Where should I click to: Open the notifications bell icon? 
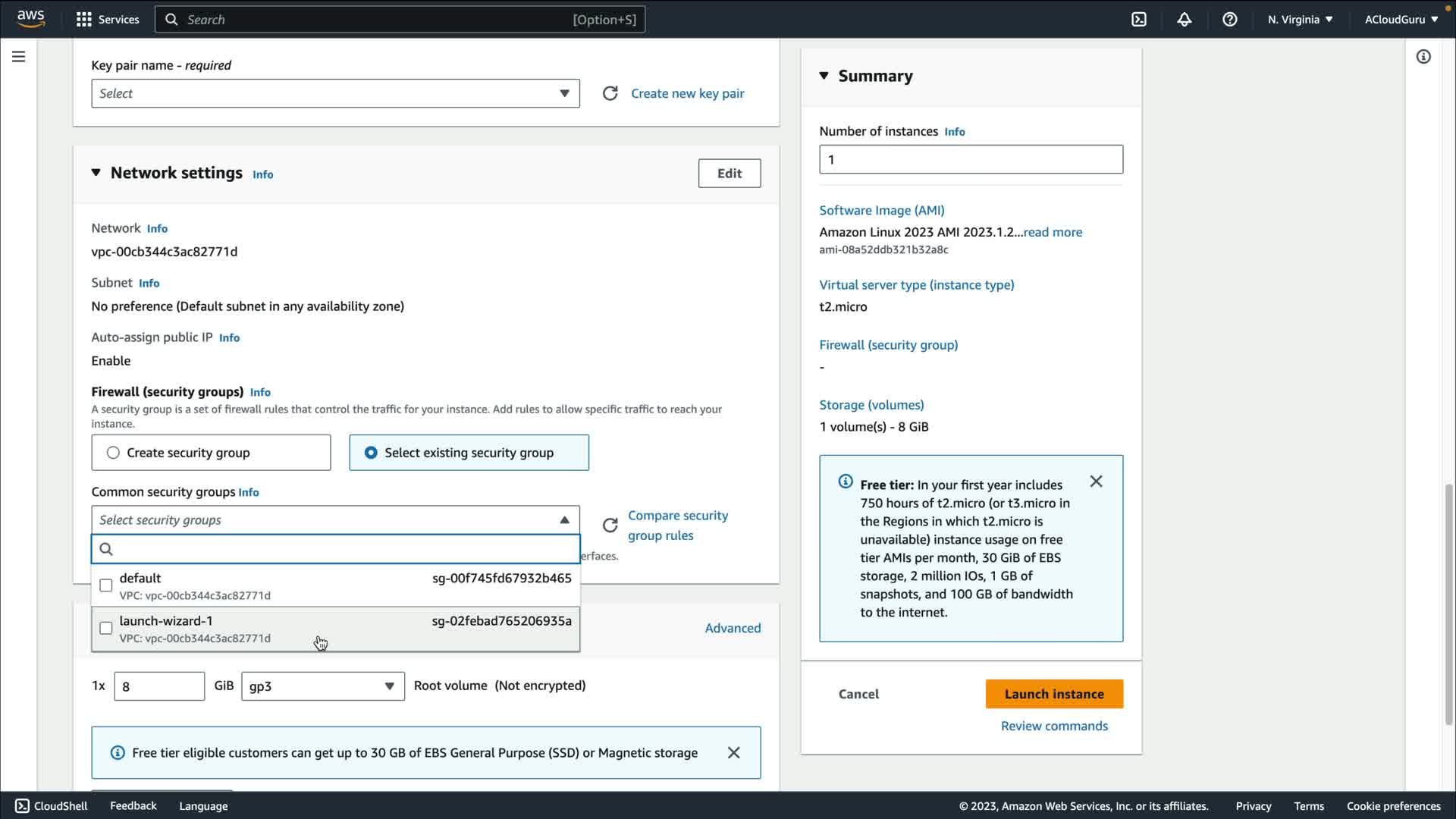[x=1185, y=20]
